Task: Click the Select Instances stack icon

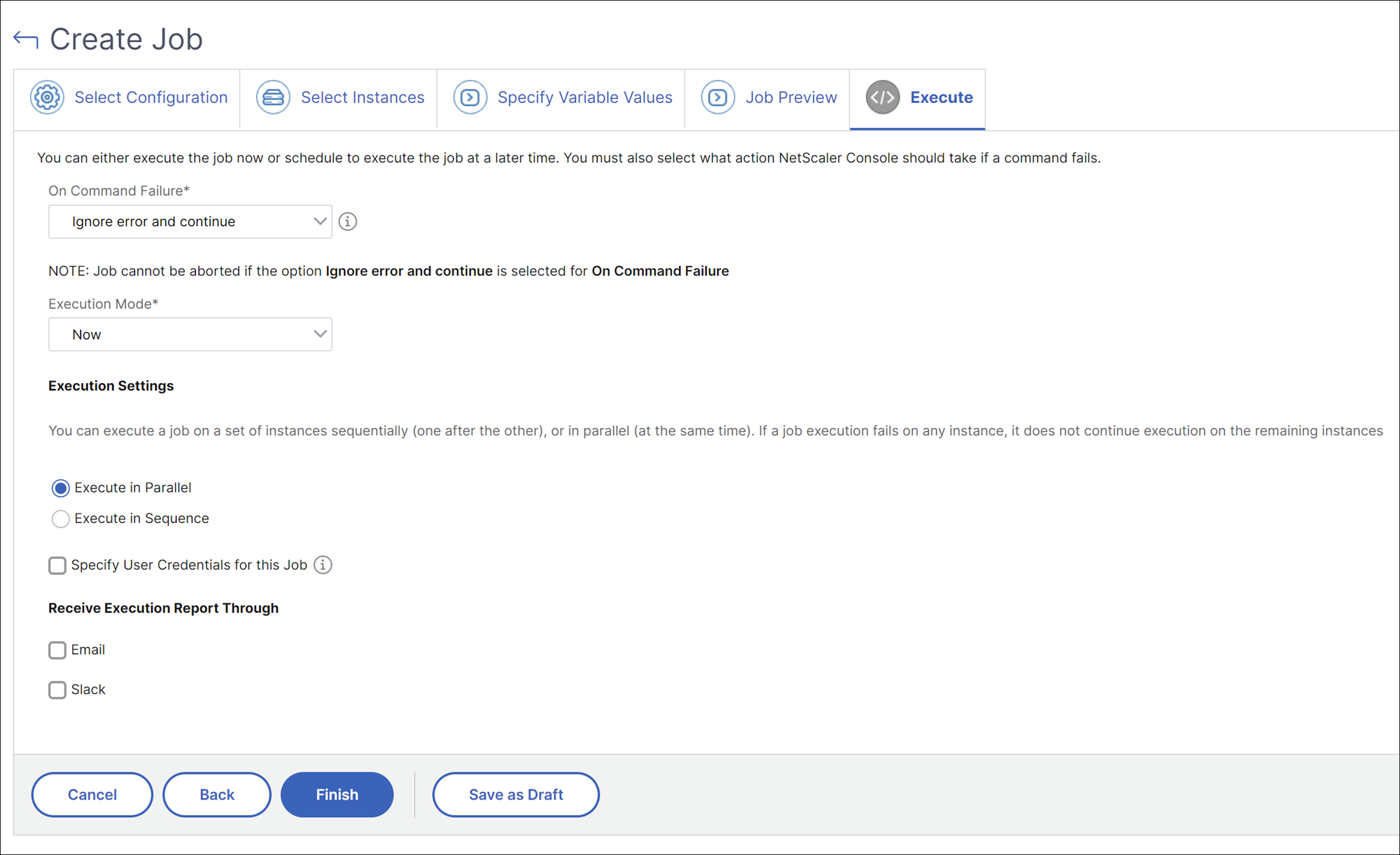Action: click(x=273, y=97)
